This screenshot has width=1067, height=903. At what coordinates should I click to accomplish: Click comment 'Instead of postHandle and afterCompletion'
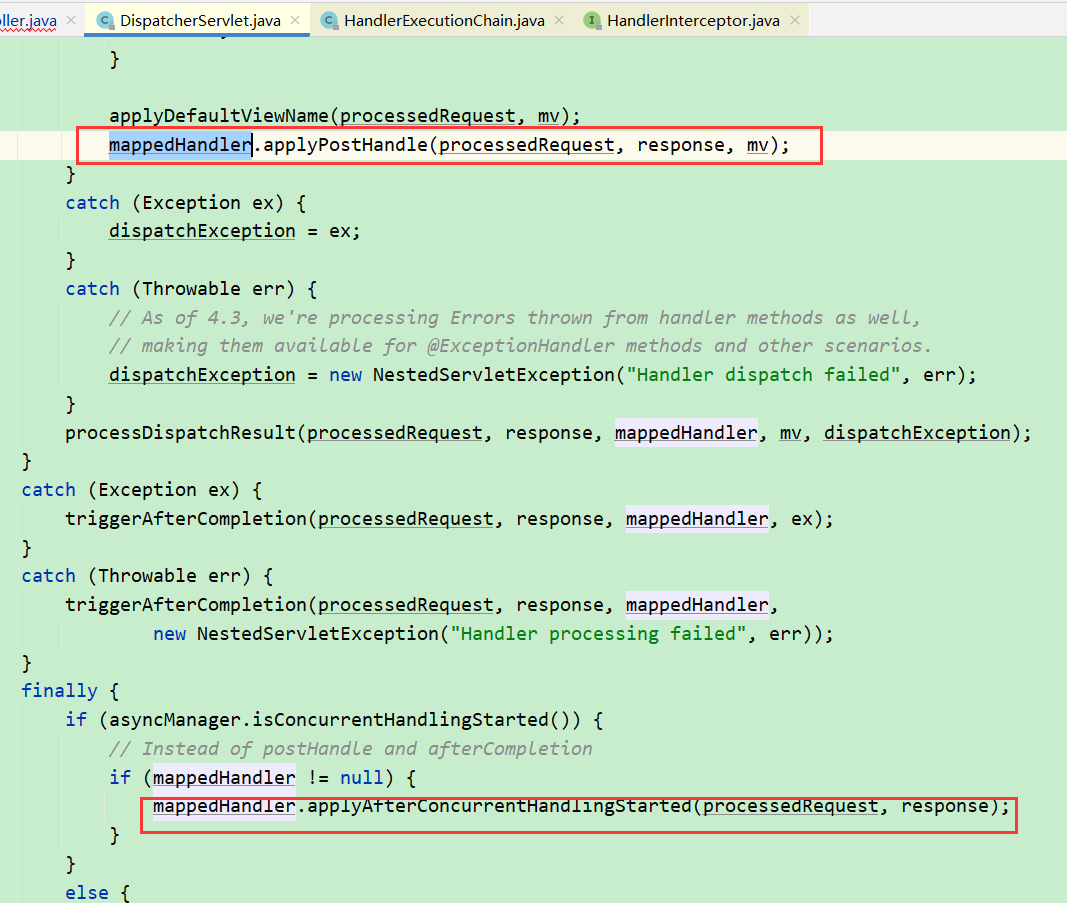coord(350,749)
